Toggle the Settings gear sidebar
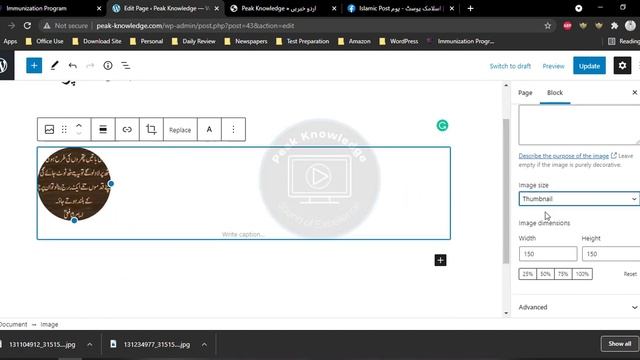Image resolution: width=640 pixels, height=360 pixels. (622, 65)
